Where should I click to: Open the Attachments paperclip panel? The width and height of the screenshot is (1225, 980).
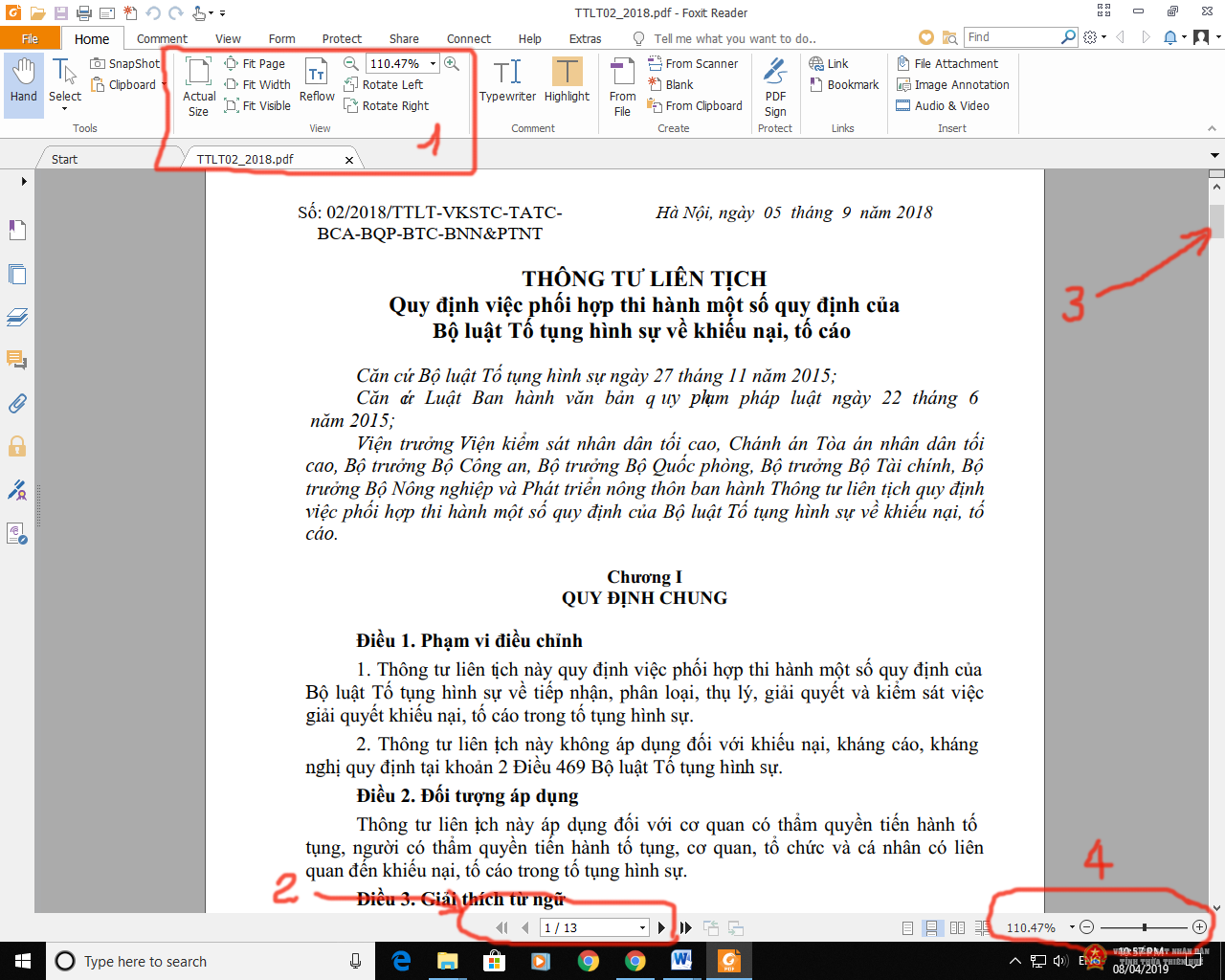pos(17,403)
